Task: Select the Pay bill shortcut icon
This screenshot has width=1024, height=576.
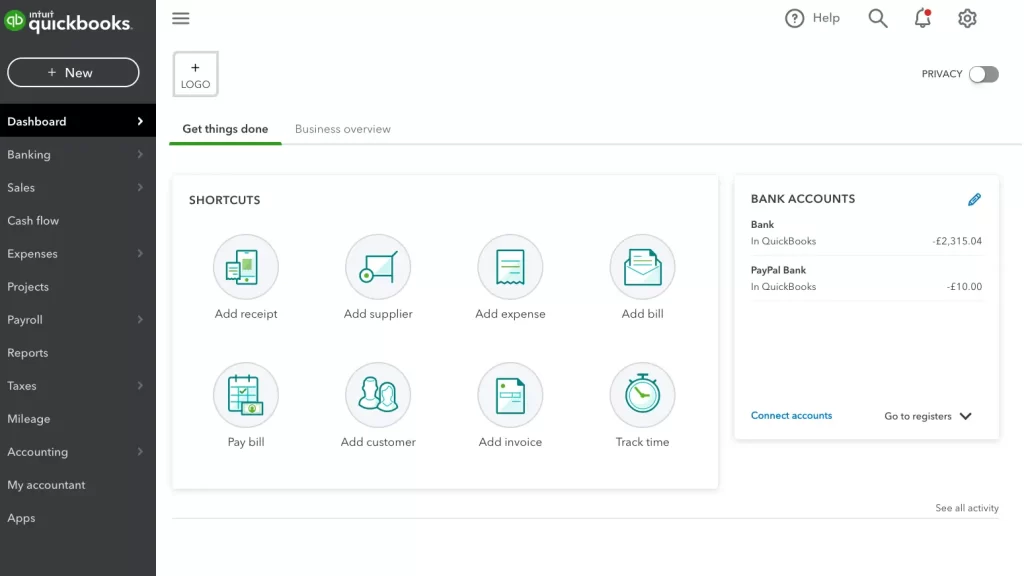Action: pyautogui.click(x=246, y=393)
